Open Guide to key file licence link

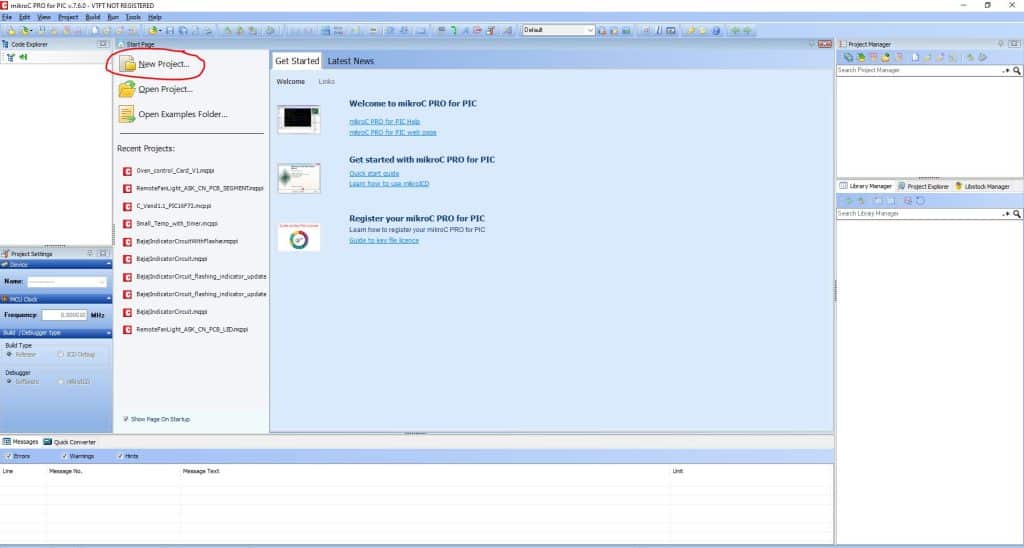point(384,240)
